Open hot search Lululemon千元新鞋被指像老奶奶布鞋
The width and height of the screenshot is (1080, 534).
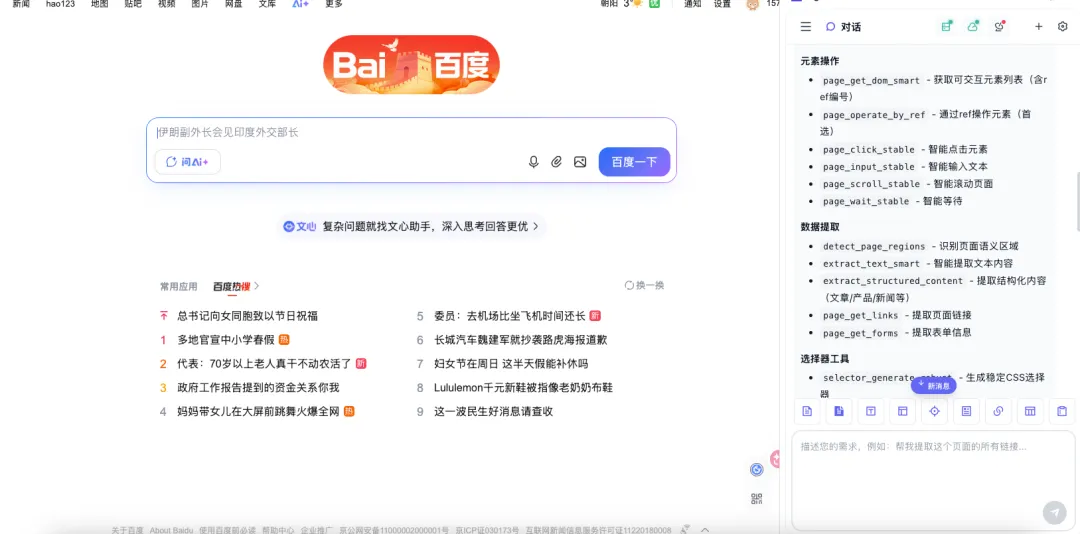(x=523, y=387)
